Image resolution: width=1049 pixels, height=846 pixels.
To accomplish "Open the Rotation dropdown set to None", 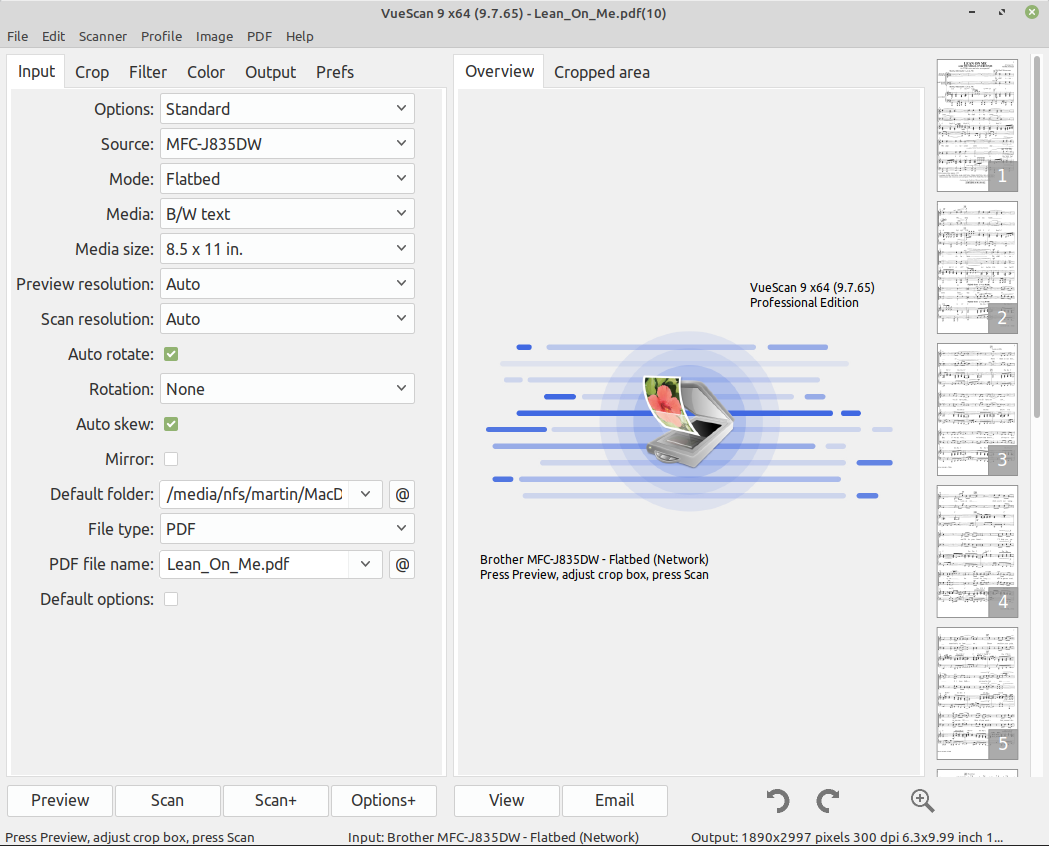I will [287, 389].
